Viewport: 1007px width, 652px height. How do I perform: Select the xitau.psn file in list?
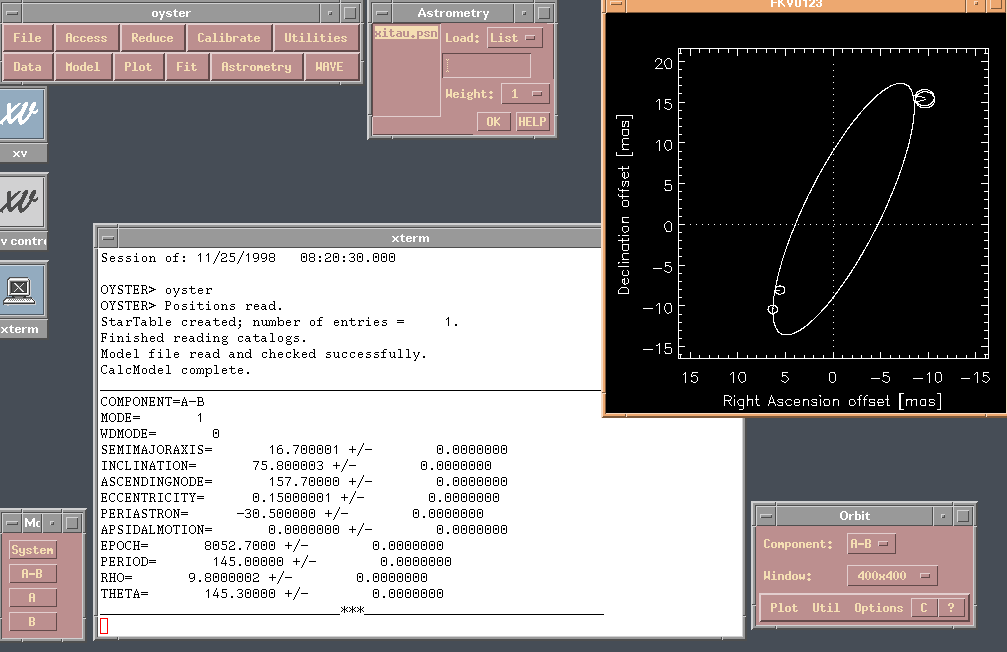(x=405, y=33)
